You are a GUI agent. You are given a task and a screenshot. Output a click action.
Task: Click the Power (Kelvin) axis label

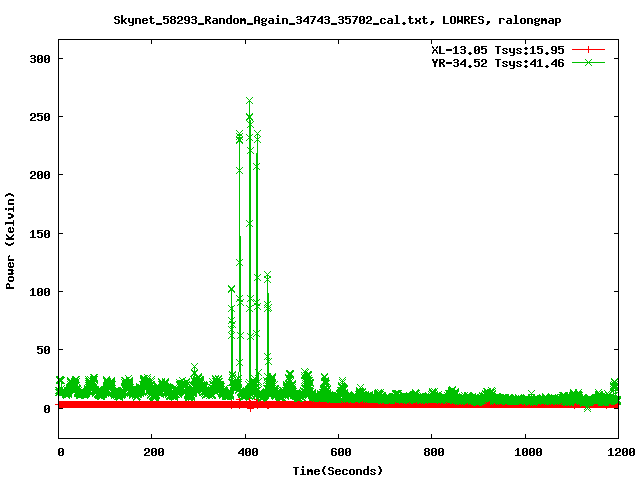[x=10, y=241]
